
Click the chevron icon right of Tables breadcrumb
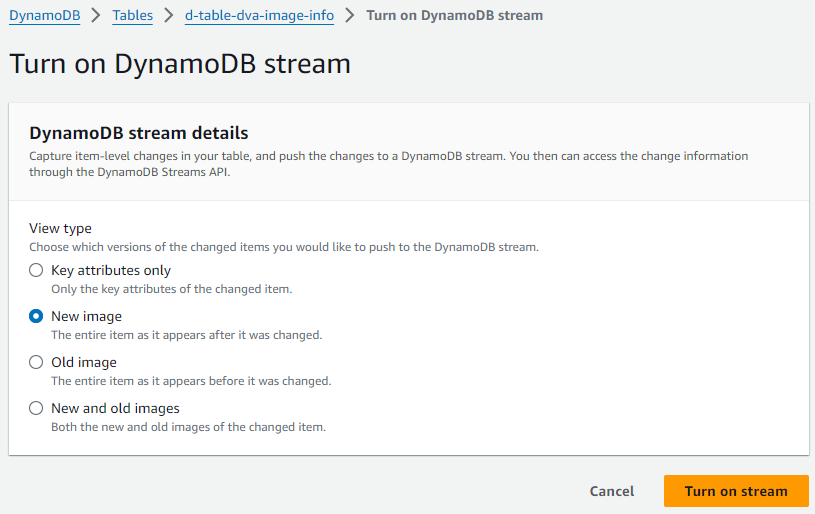pyautogui.click(x=170, y=16)
